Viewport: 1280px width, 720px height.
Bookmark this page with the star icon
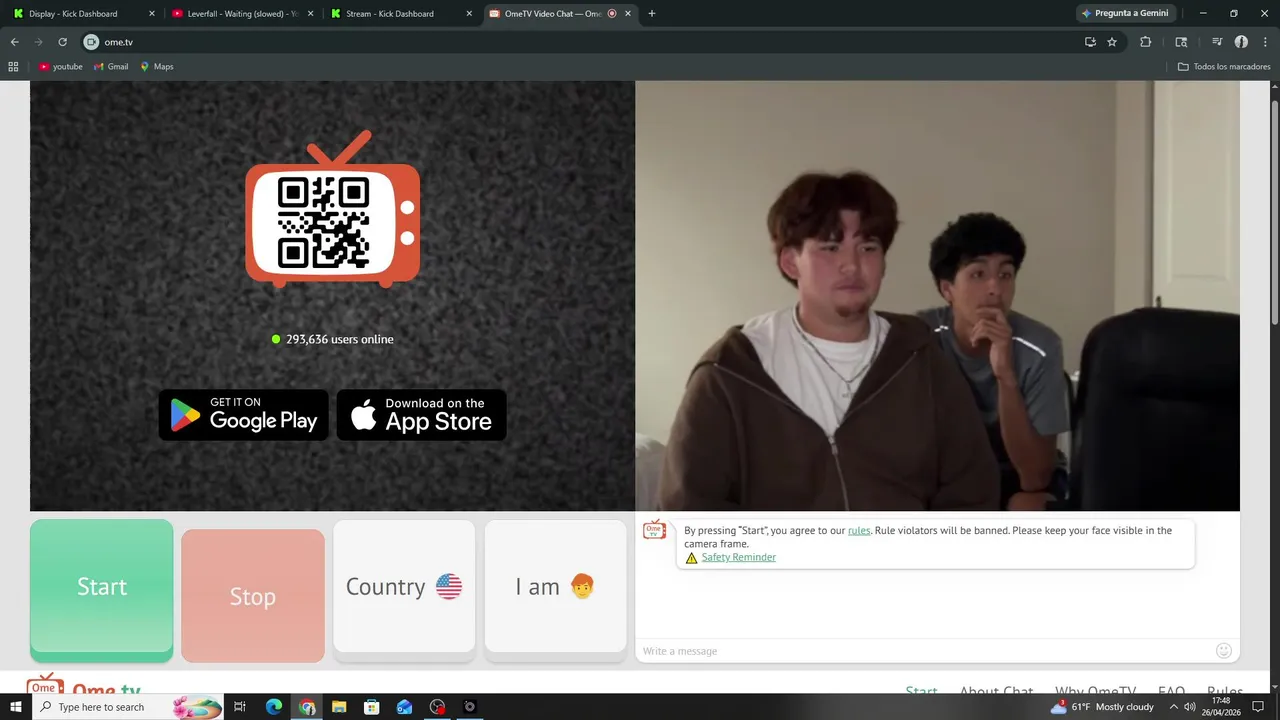(x=1112, y=42)
